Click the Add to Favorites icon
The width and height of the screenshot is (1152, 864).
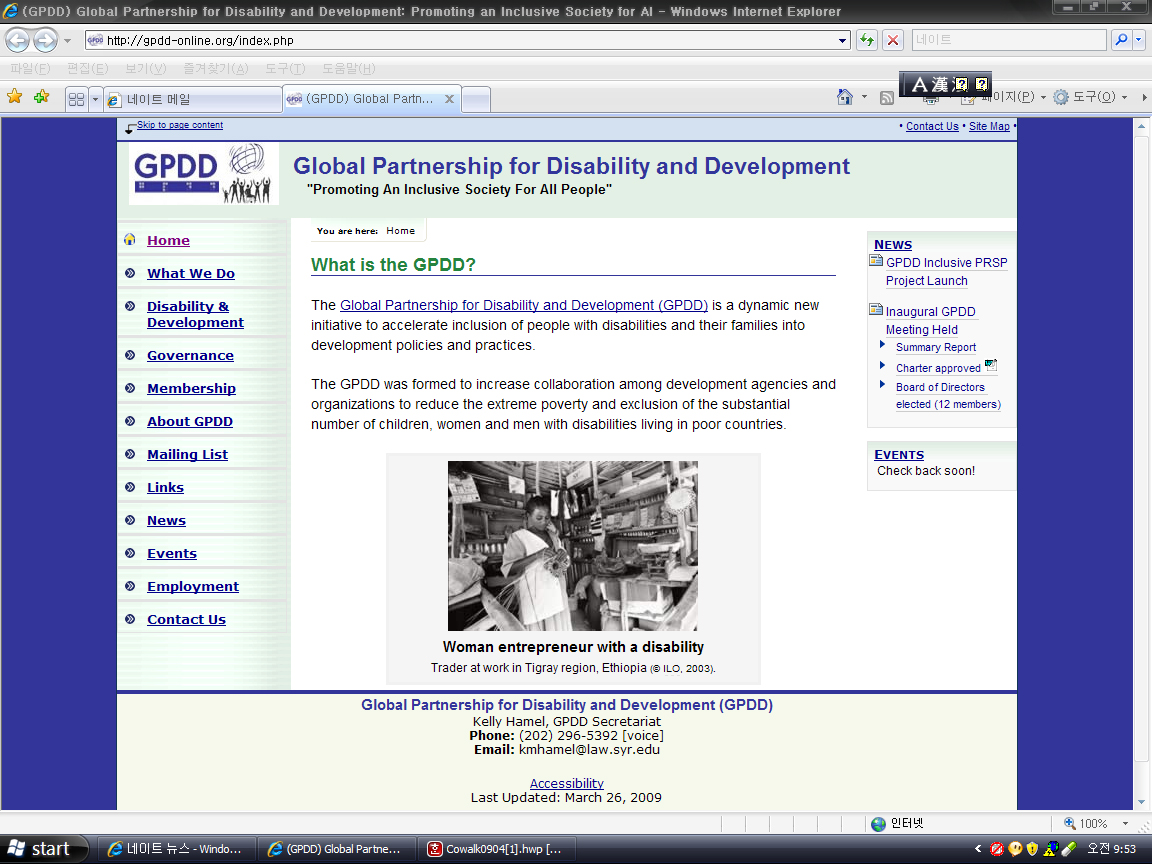(41, 96)
